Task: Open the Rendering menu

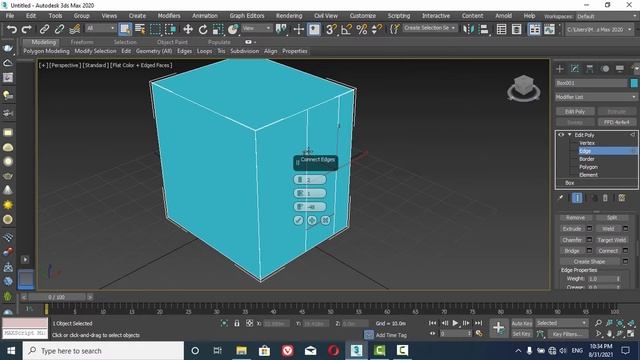Action: [289, 16]
